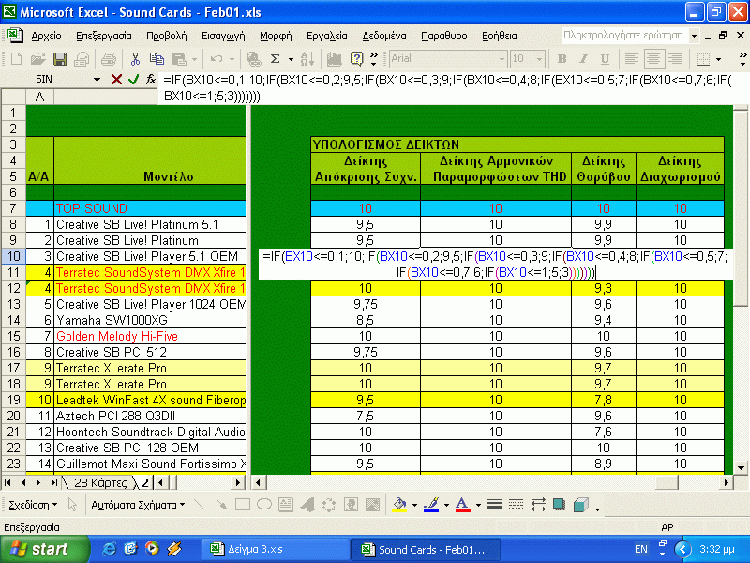The image size is (750, 563).
Task: Click the Line Style icon
Action: pos(494,505)
